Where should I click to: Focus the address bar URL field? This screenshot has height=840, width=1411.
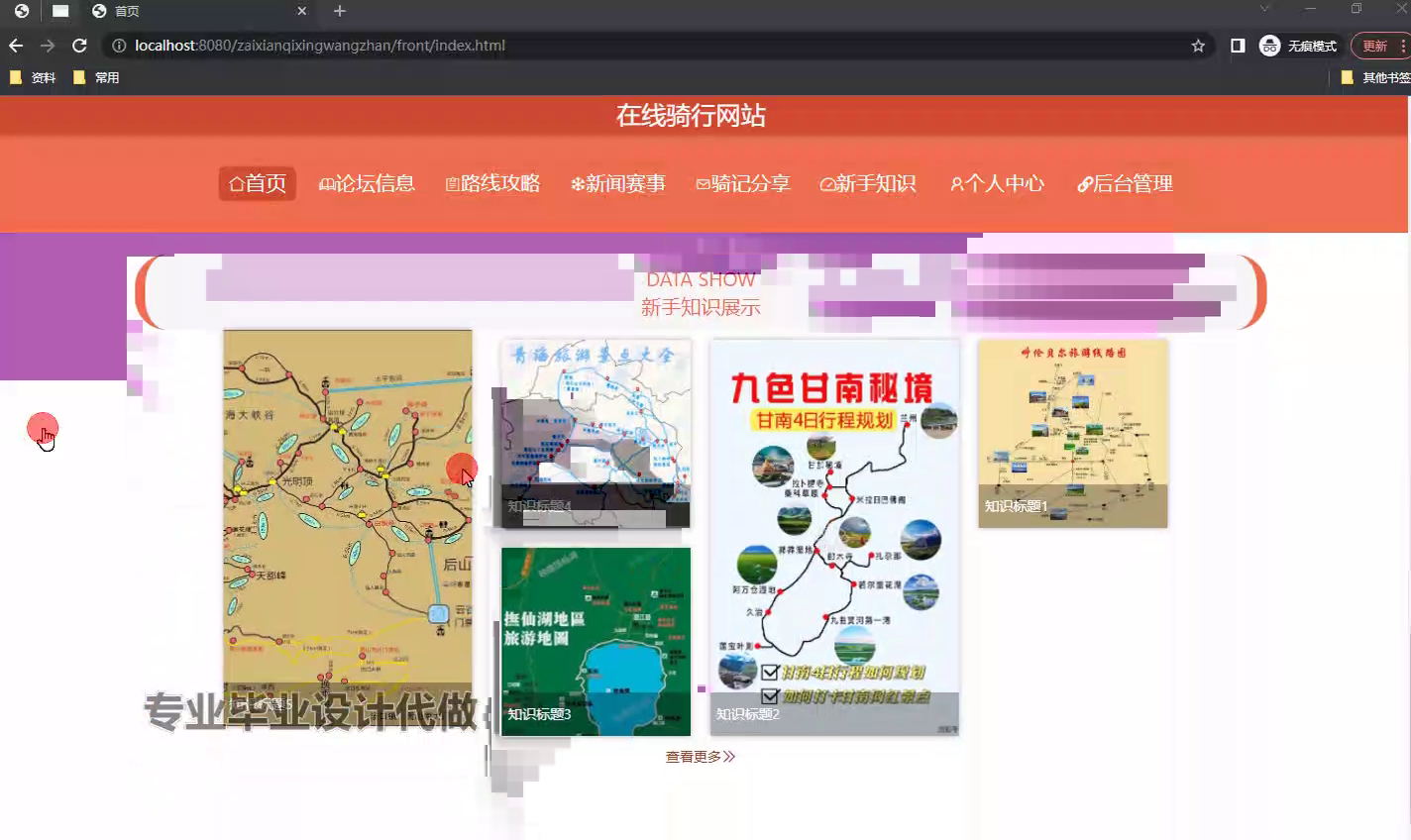coord(654,46)
